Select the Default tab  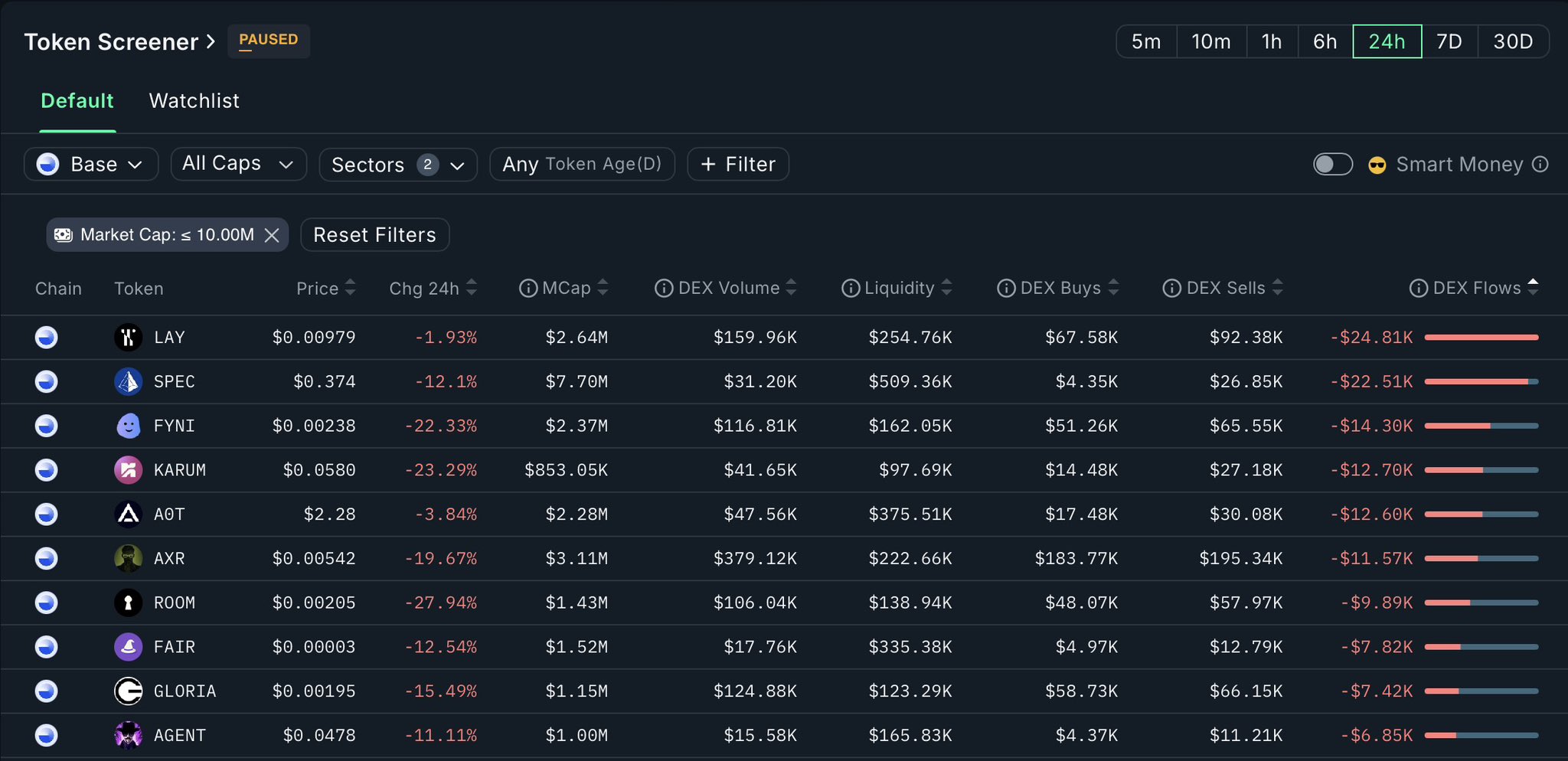pos(77,101)
